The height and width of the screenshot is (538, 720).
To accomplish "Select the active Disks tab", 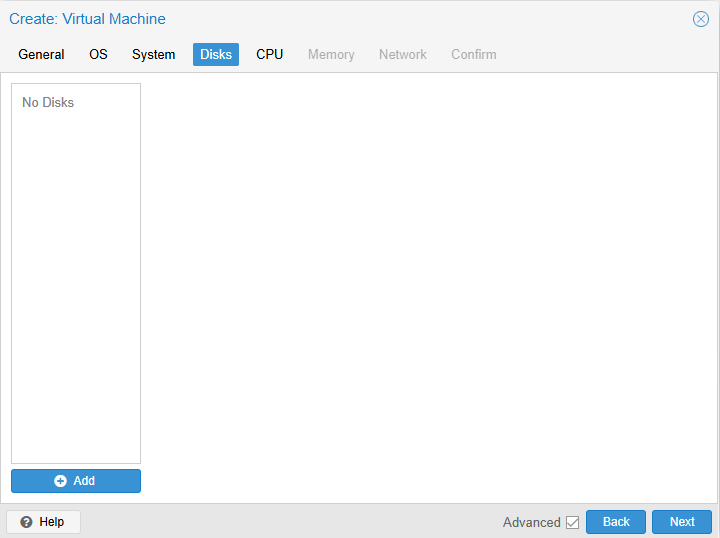I will tap(216, 55).
